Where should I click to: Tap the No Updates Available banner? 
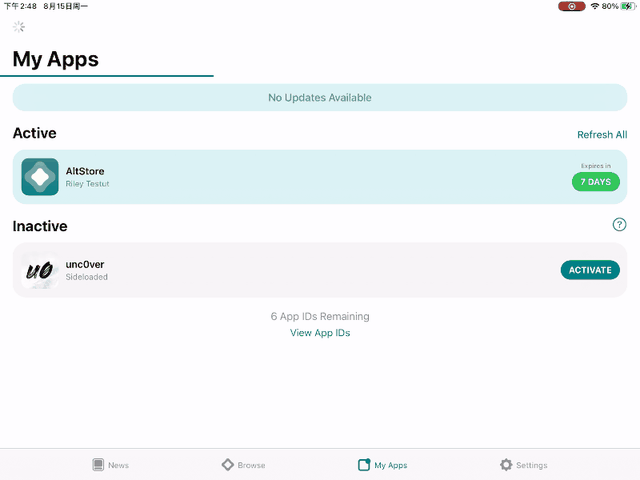click(320, 98)
